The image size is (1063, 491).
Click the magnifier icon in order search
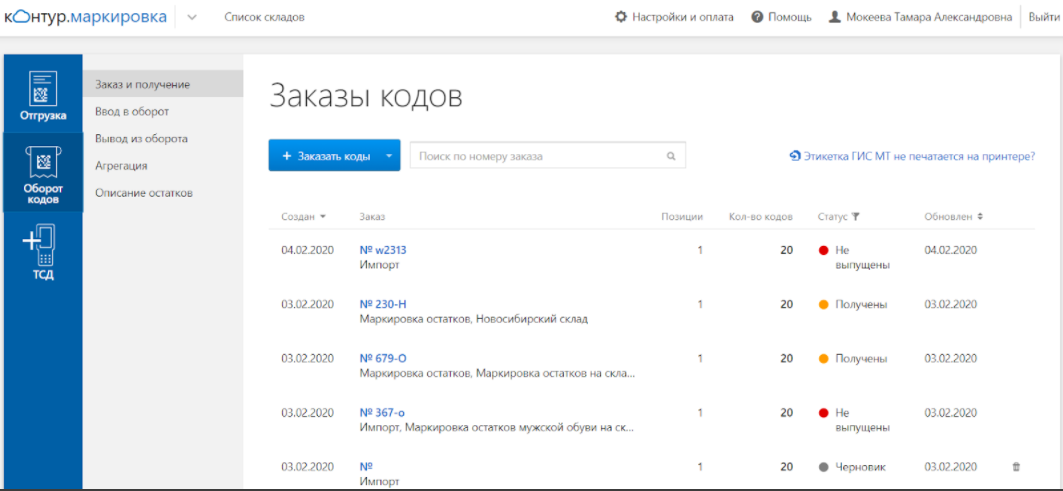coord(671,156)
